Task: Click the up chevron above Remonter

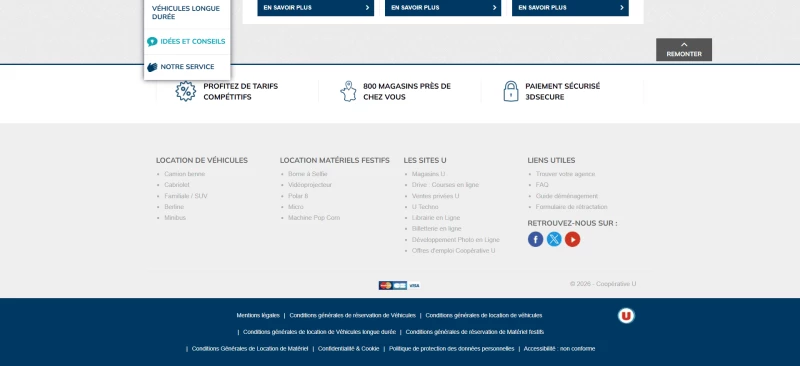Action: pos(684,45)
